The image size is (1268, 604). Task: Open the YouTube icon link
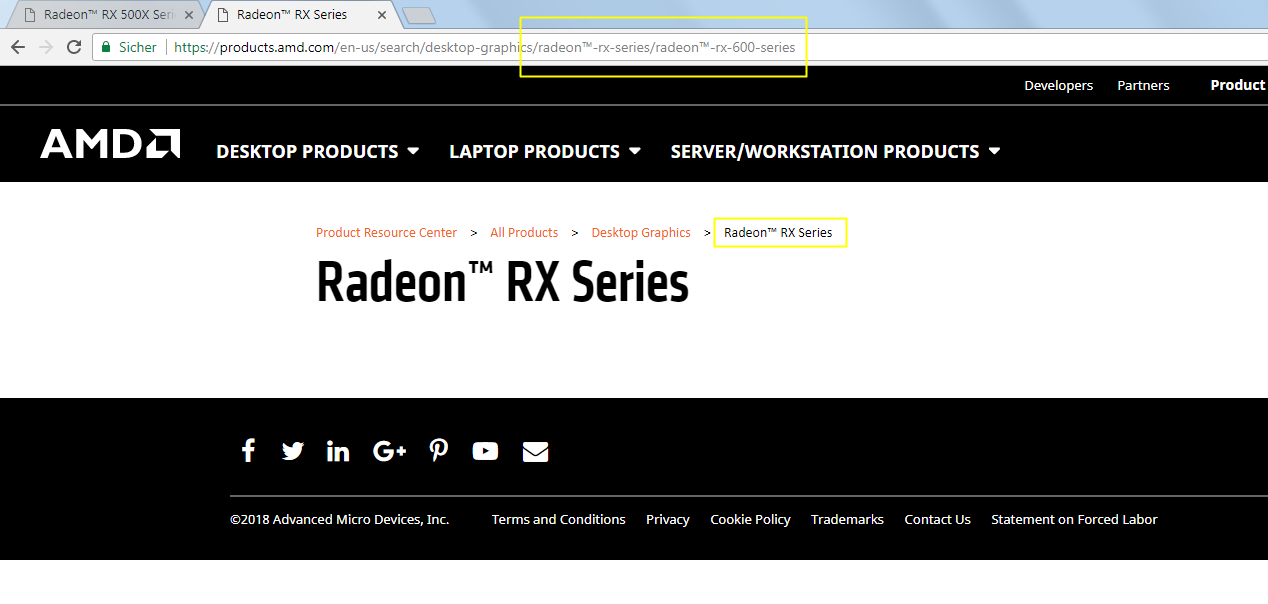tap(485, 451)
